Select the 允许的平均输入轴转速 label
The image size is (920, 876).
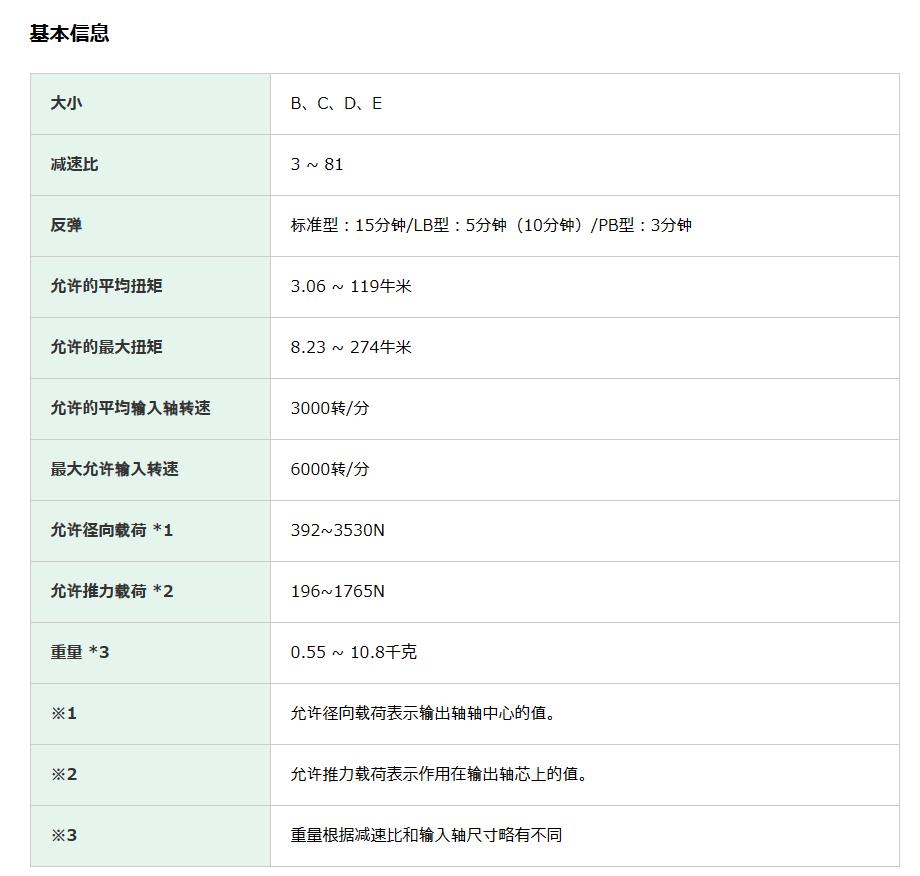(130, 408)
